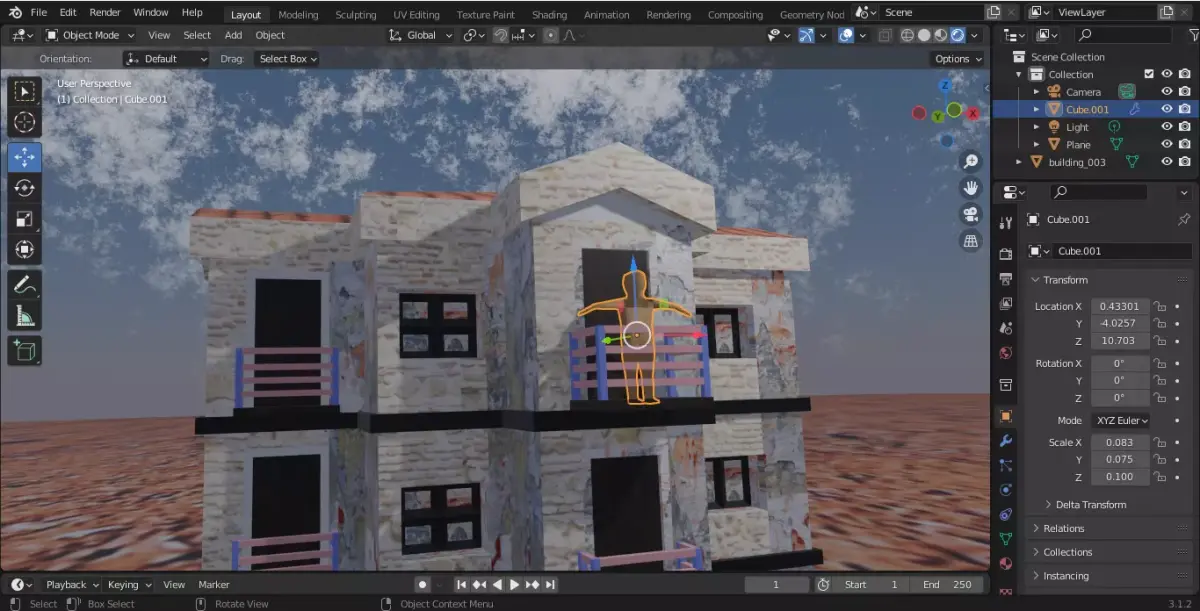Open the Add menu in viewport header

coord(233,35)
